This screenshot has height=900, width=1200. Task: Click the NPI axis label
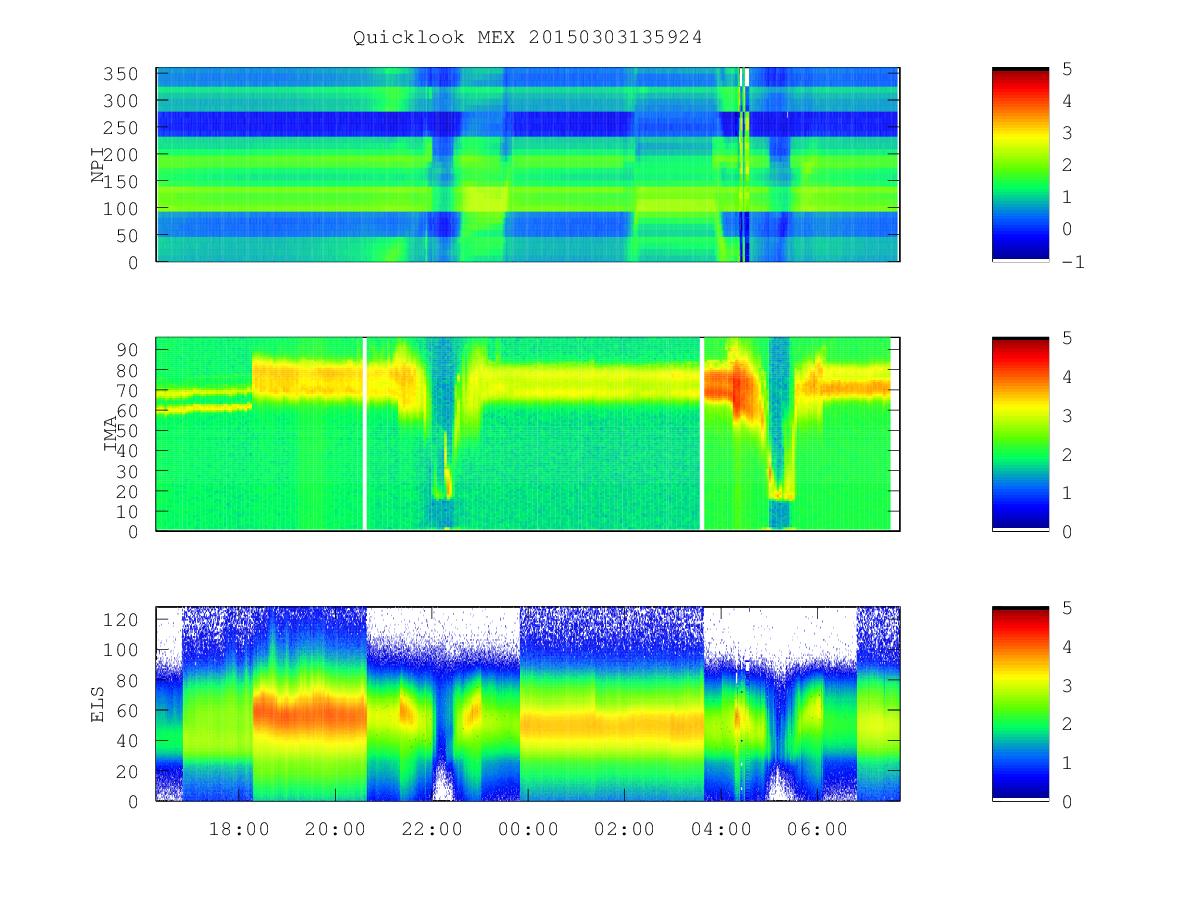point(98,165)
